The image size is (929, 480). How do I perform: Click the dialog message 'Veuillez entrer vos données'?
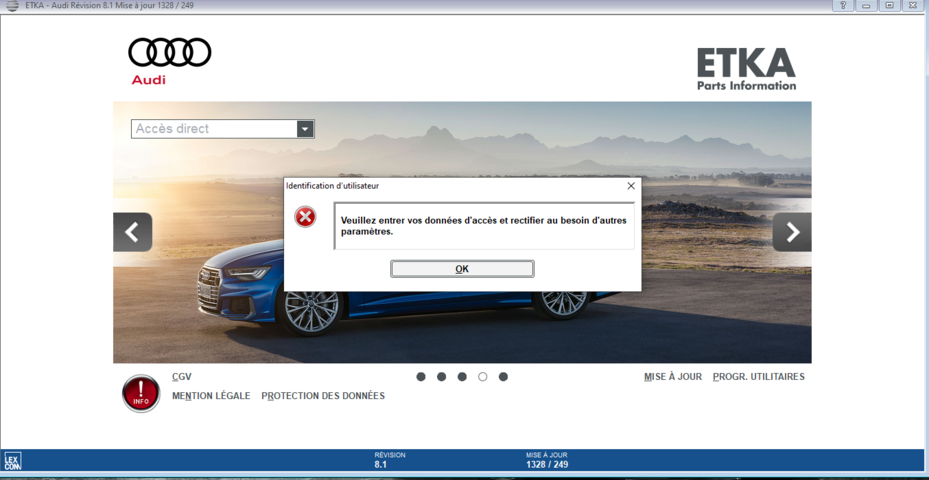pos(483,226)
